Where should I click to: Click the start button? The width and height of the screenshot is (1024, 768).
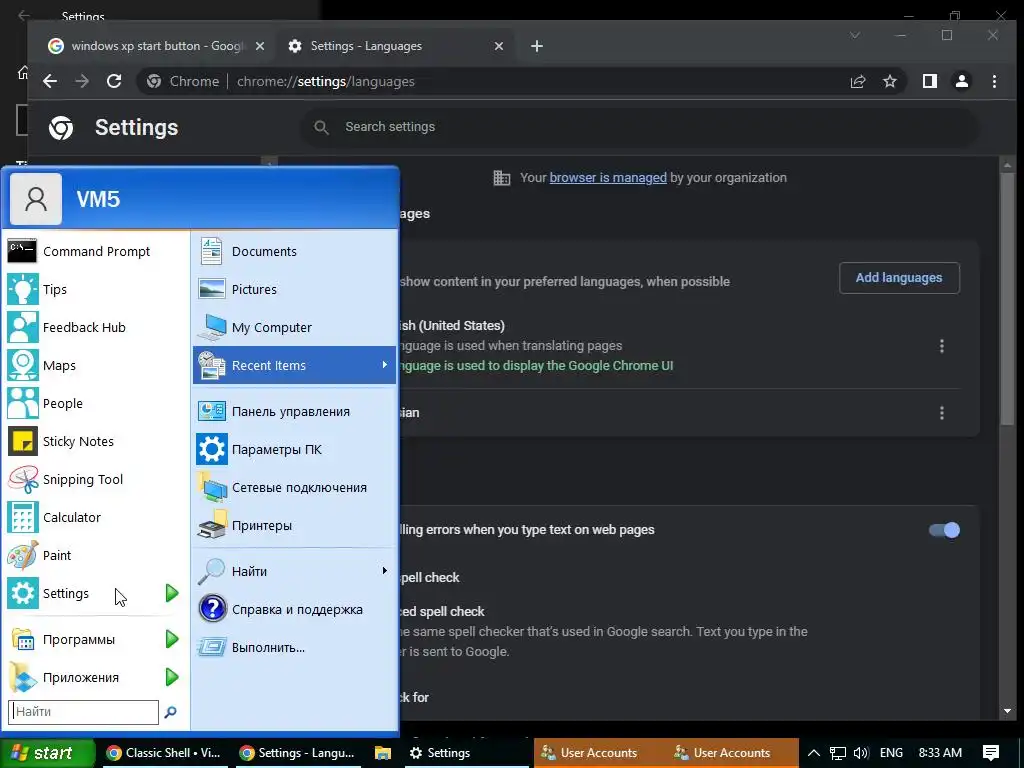tap(47, 753)
